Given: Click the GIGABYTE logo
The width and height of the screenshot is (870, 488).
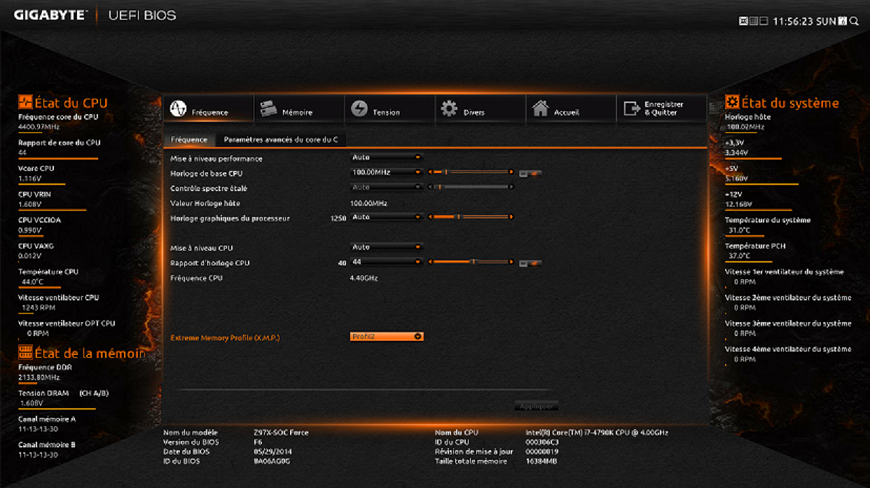Looking at the screenshot, I should [50, 15].
